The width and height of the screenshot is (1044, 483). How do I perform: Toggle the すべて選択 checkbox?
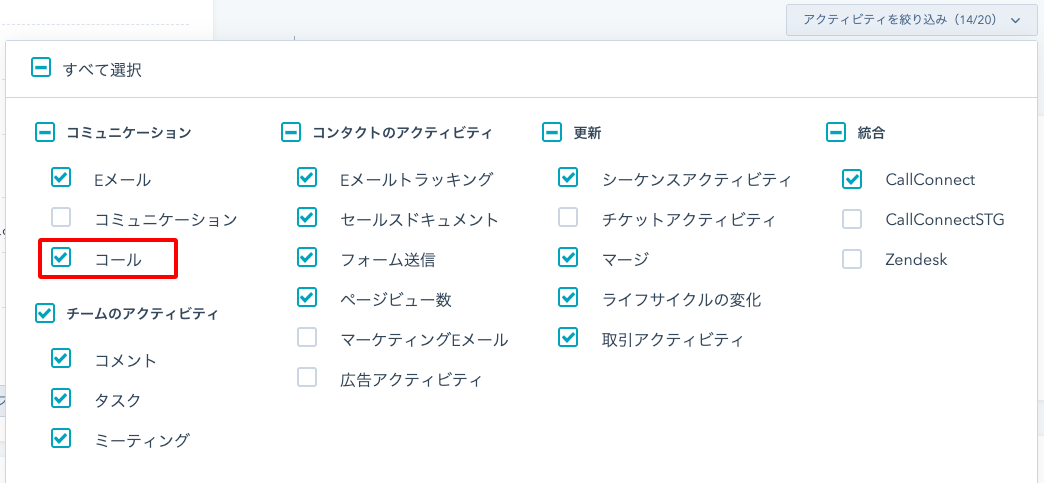click(41, 67)
